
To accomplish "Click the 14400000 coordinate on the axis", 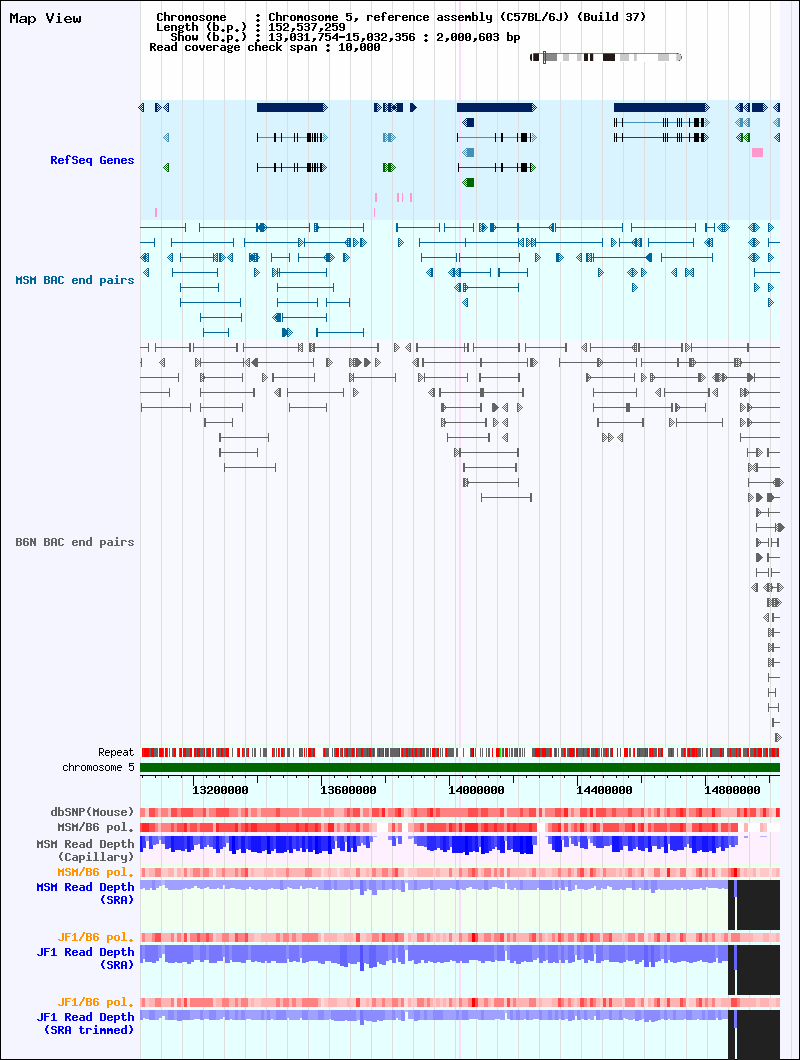I will (604, 790).
